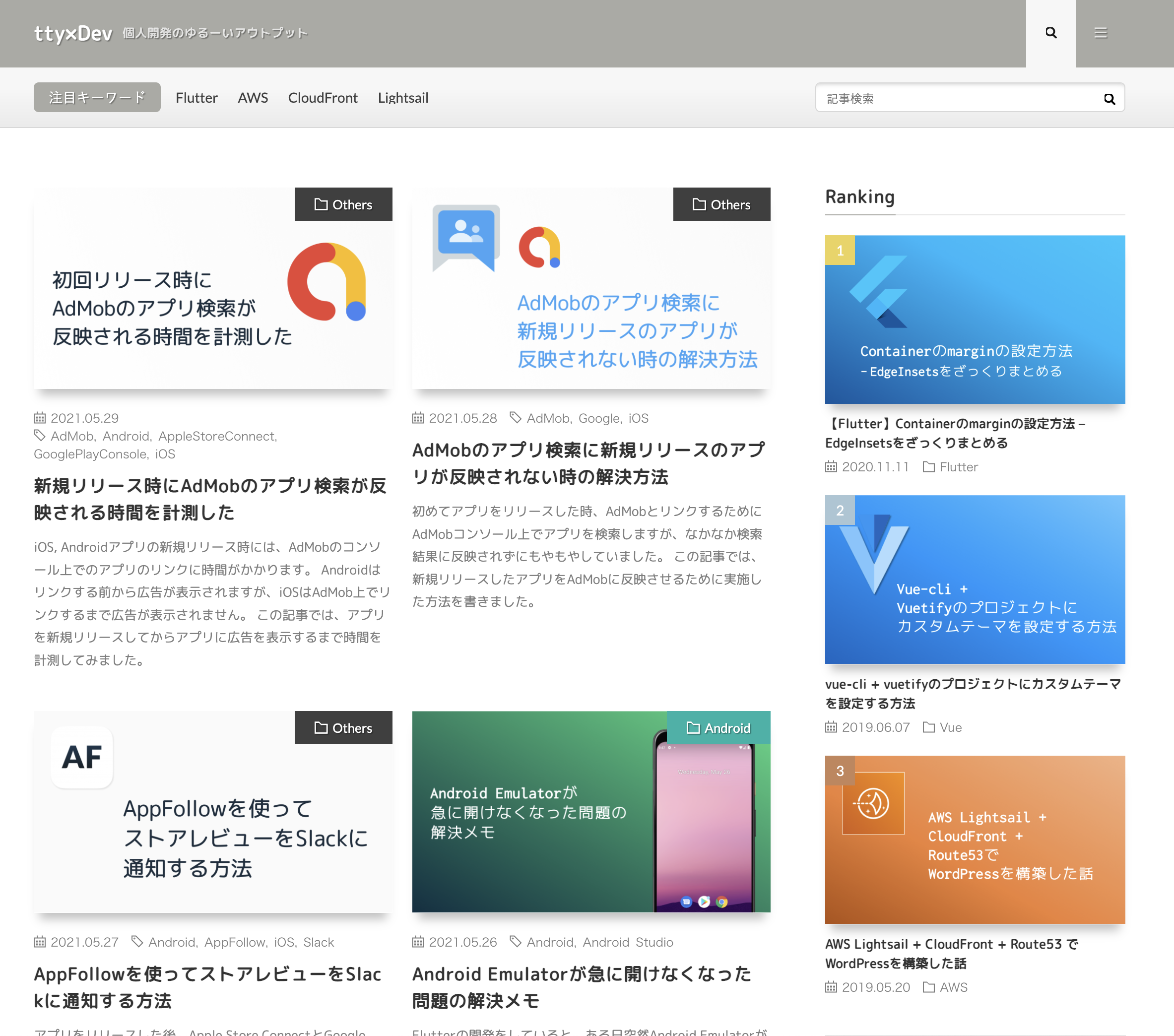Click date 2021.05.29 on first post
The image size is (1174, 1036).
click(84, 418)
